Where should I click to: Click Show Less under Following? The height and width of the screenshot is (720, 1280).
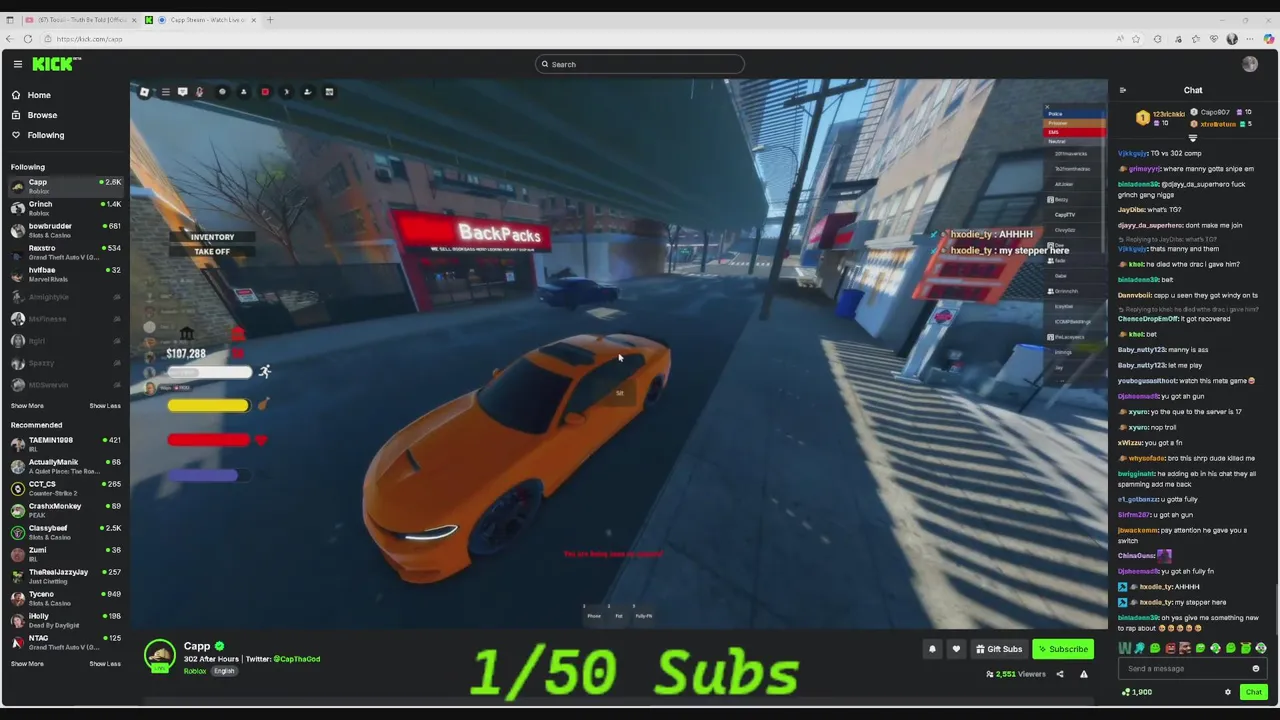(105, 406)
